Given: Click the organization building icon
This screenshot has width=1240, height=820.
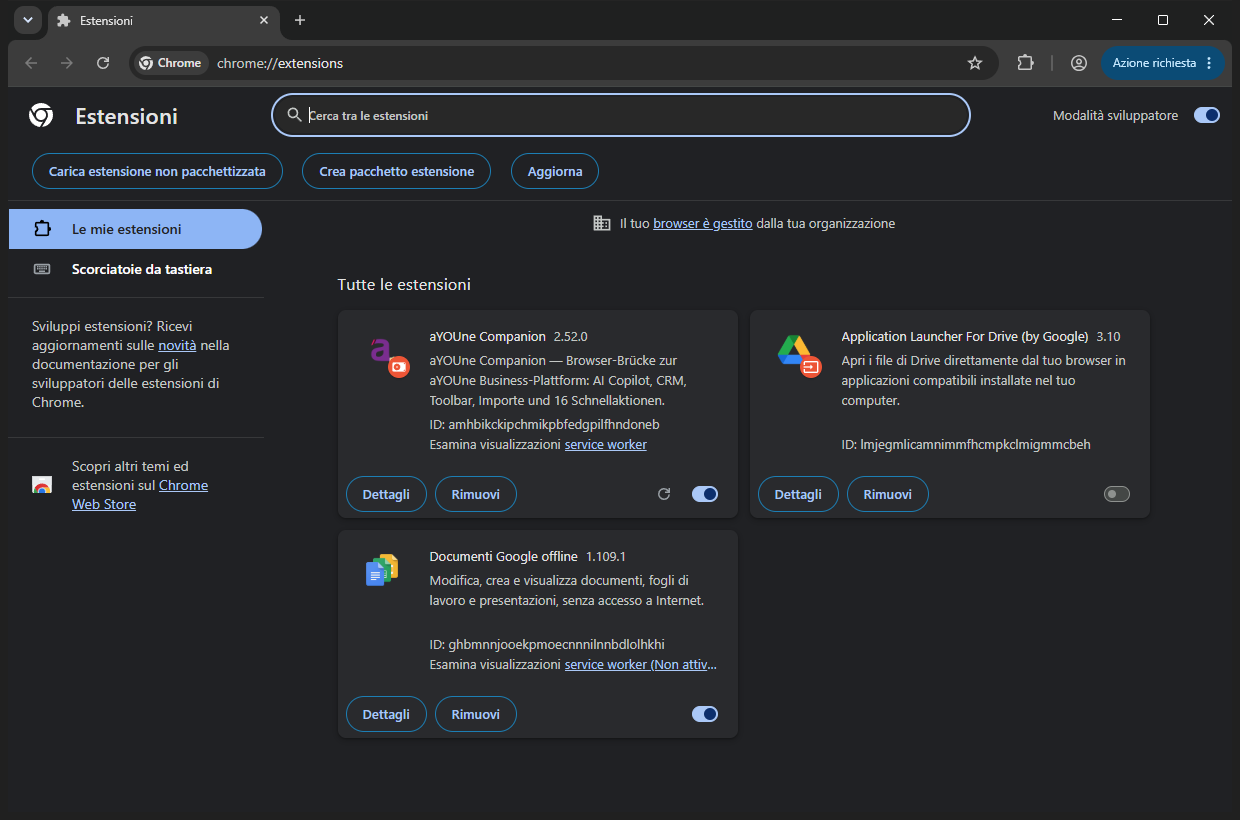Looking at the screenshot, I should coord(602,223).
